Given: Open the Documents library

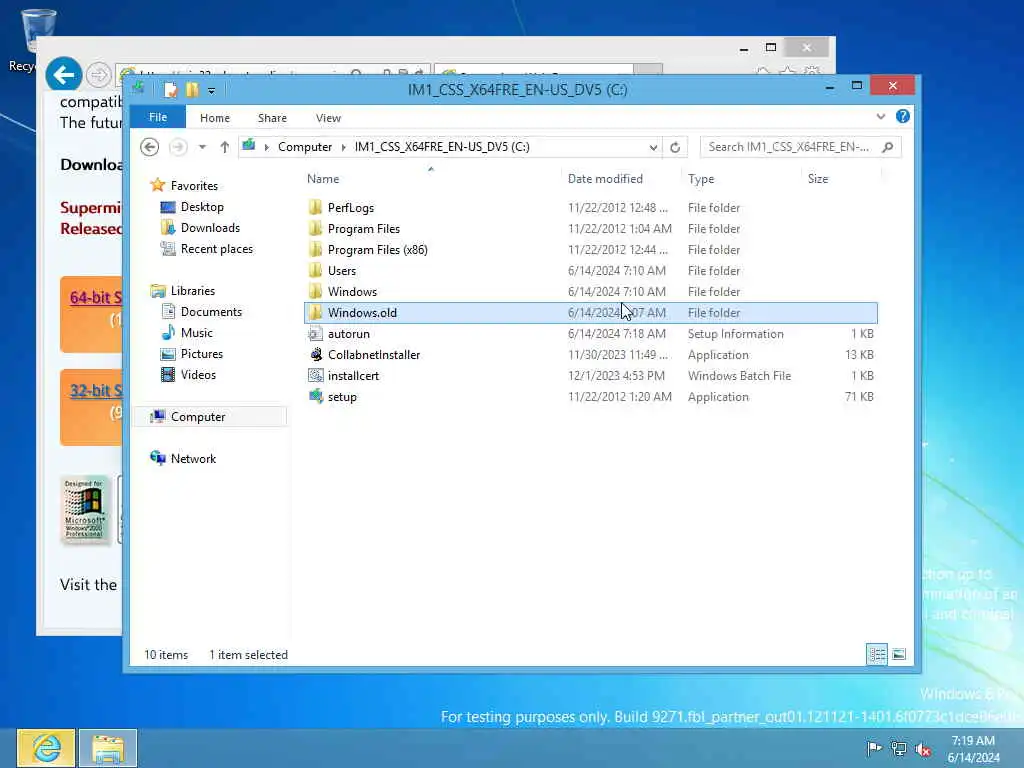Looking at the screenshot, I should tap(211, 312).
